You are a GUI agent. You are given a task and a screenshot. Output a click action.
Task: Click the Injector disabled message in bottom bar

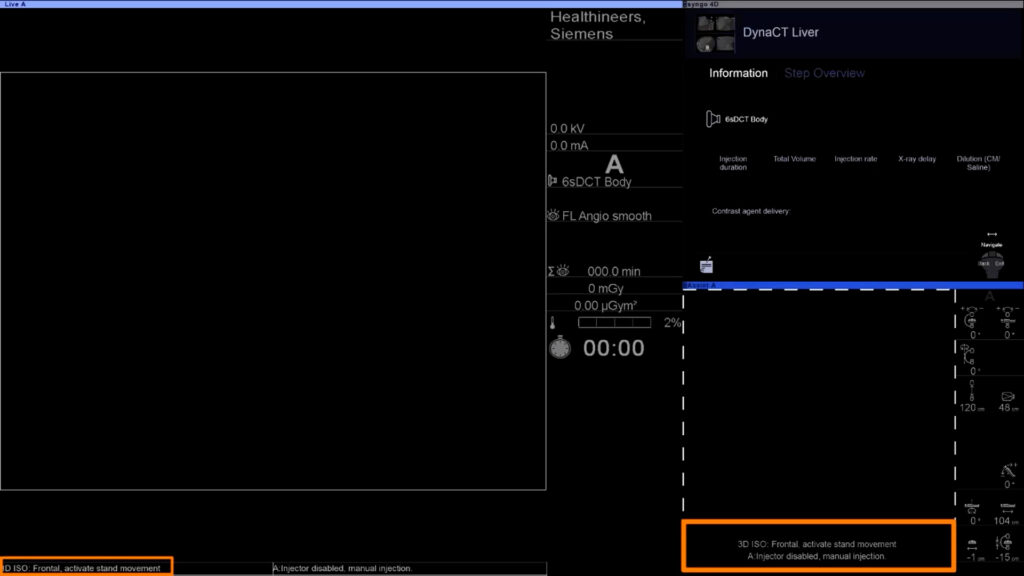343,568
